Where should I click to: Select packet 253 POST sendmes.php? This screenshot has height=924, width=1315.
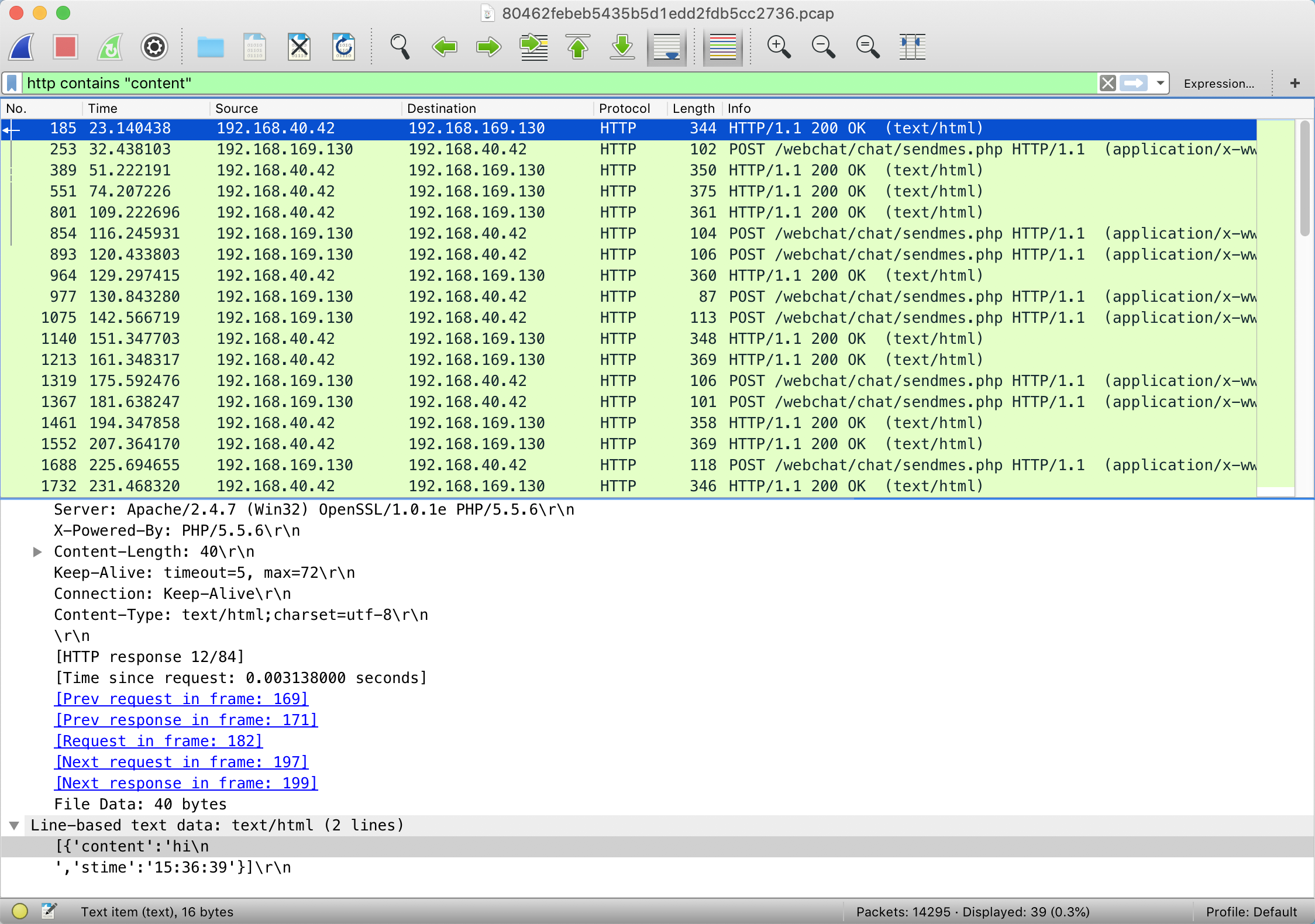point(629,149)
